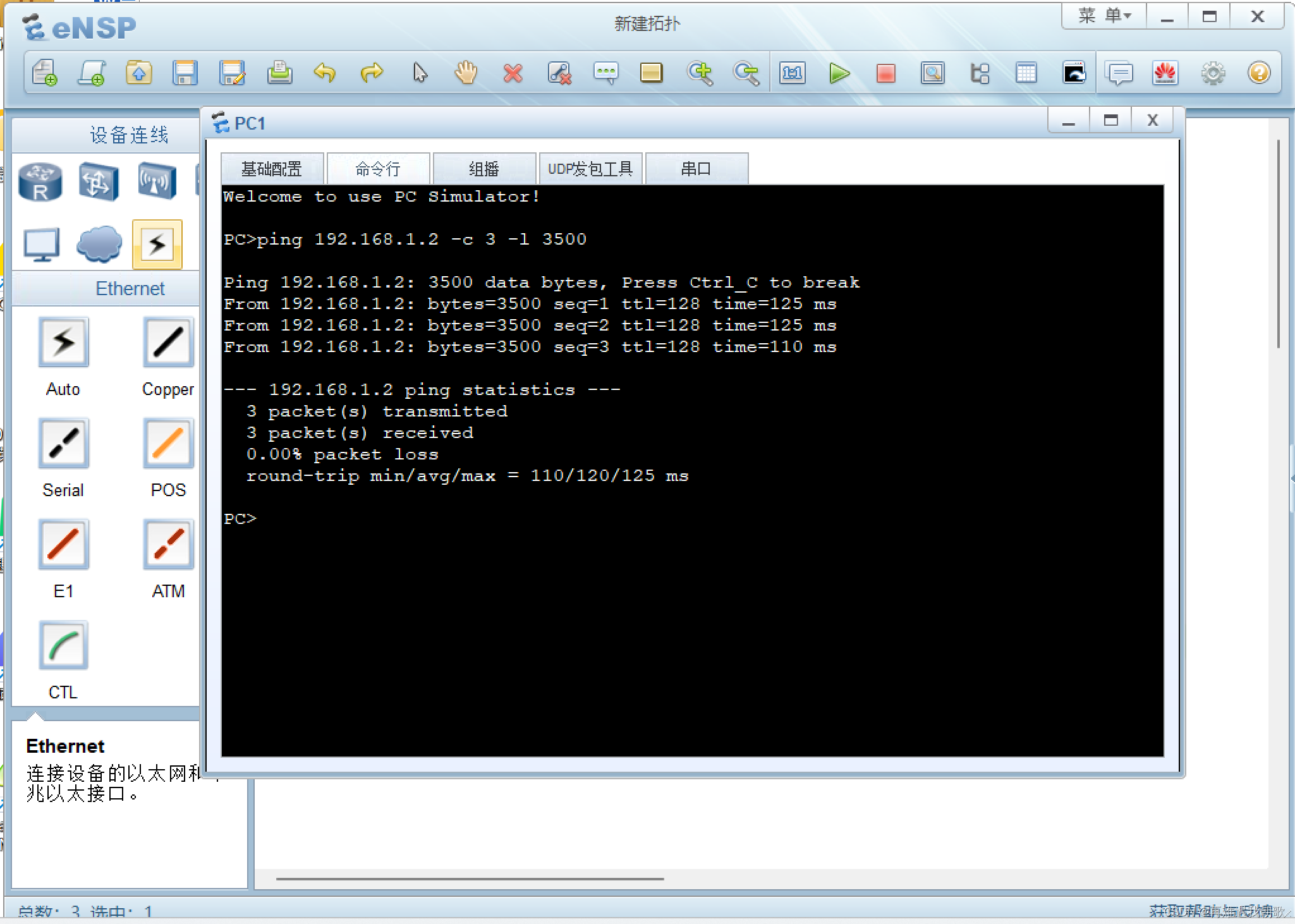
Task: Select the Cloud device category icon
Action: pyautogui.click(x=99, y=245)
